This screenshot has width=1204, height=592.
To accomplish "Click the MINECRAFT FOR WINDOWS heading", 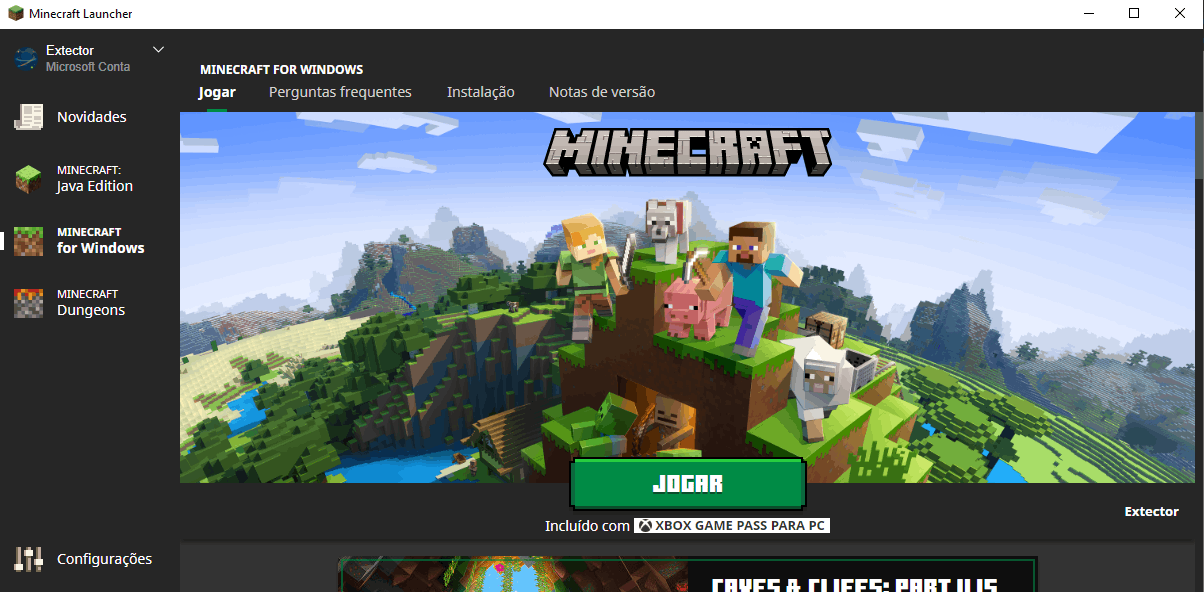I will 282,70.
